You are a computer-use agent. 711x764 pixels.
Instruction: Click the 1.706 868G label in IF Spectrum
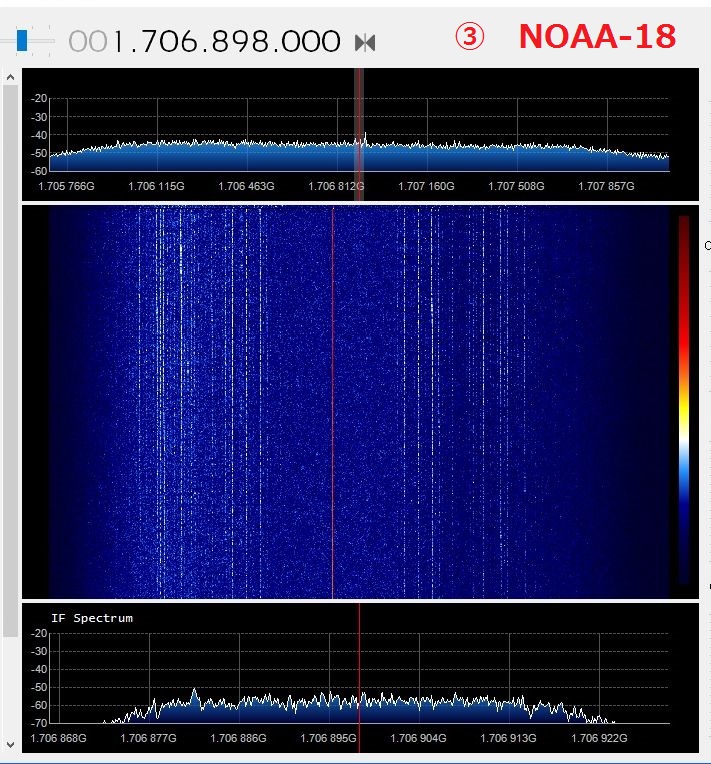[58, 738]
